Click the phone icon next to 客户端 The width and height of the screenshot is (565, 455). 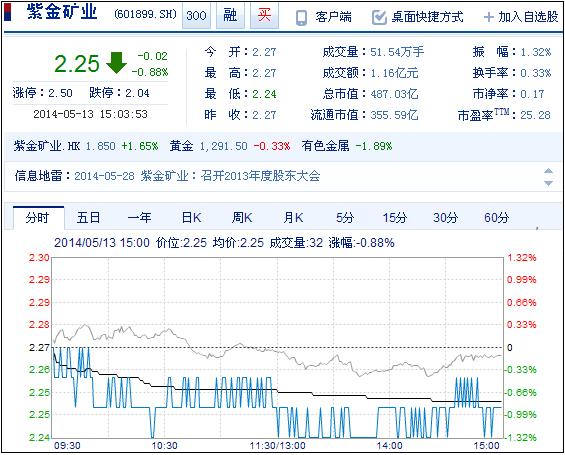(x=301, y=18)
